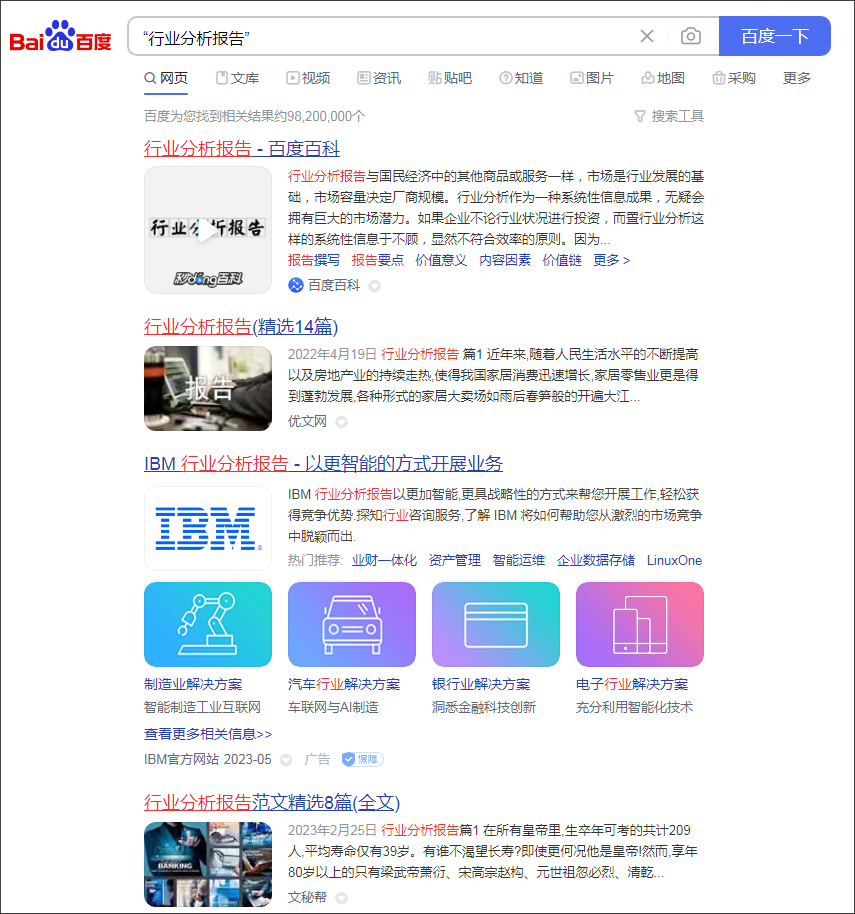This screenshot has height=914, width=855.
Task: Open the 业财一体化 recommended link
Action: (385, 560)
